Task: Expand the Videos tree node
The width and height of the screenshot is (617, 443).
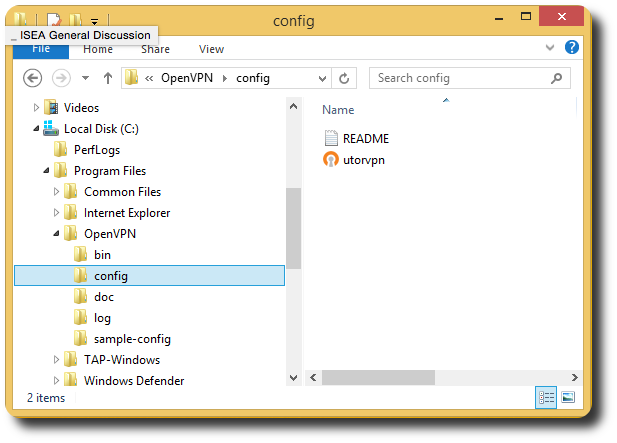Action: [36, 107]
